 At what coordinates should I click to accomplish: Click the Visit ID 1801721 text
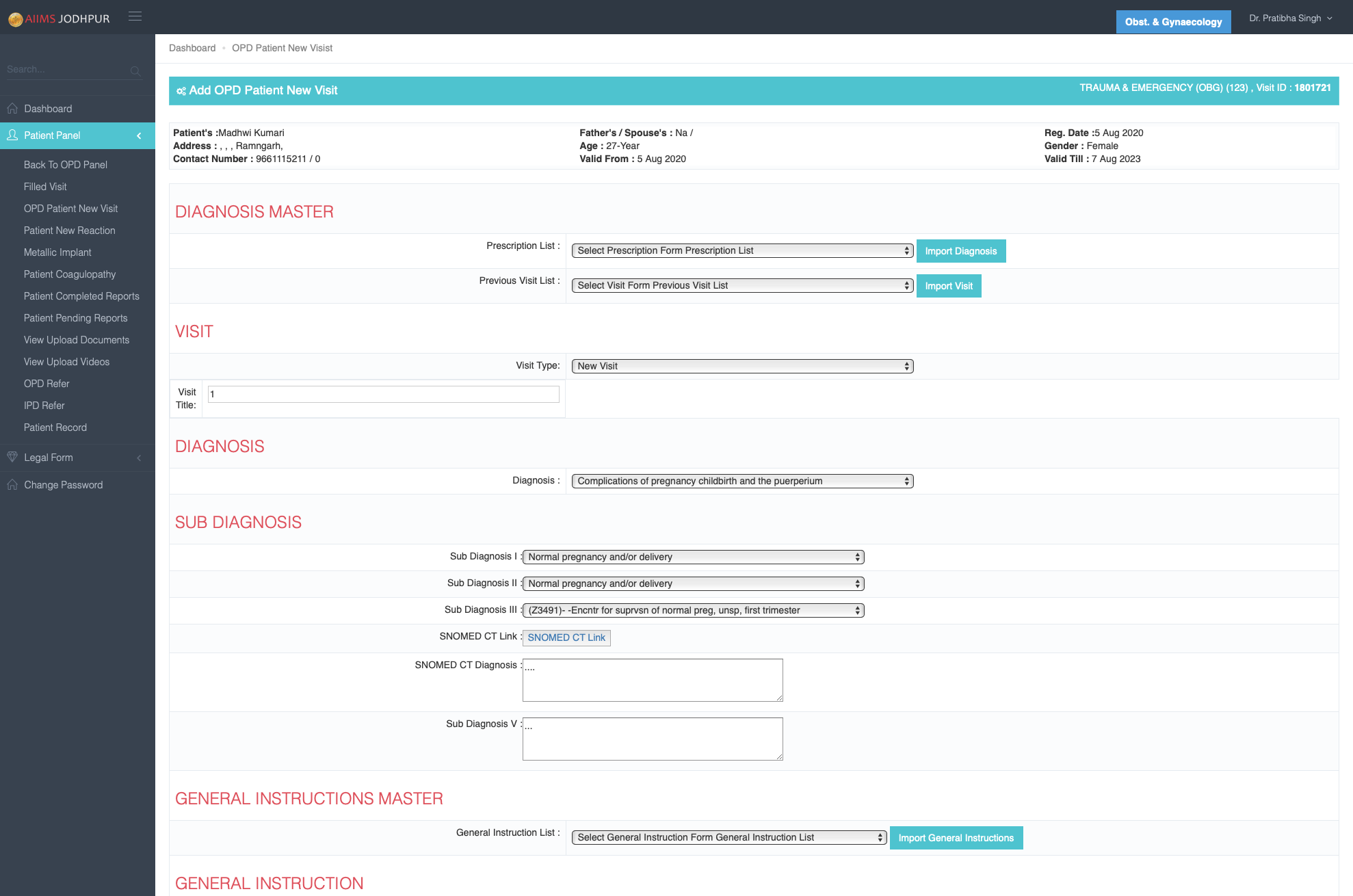pyautogui.click(x=1293, y=88)
